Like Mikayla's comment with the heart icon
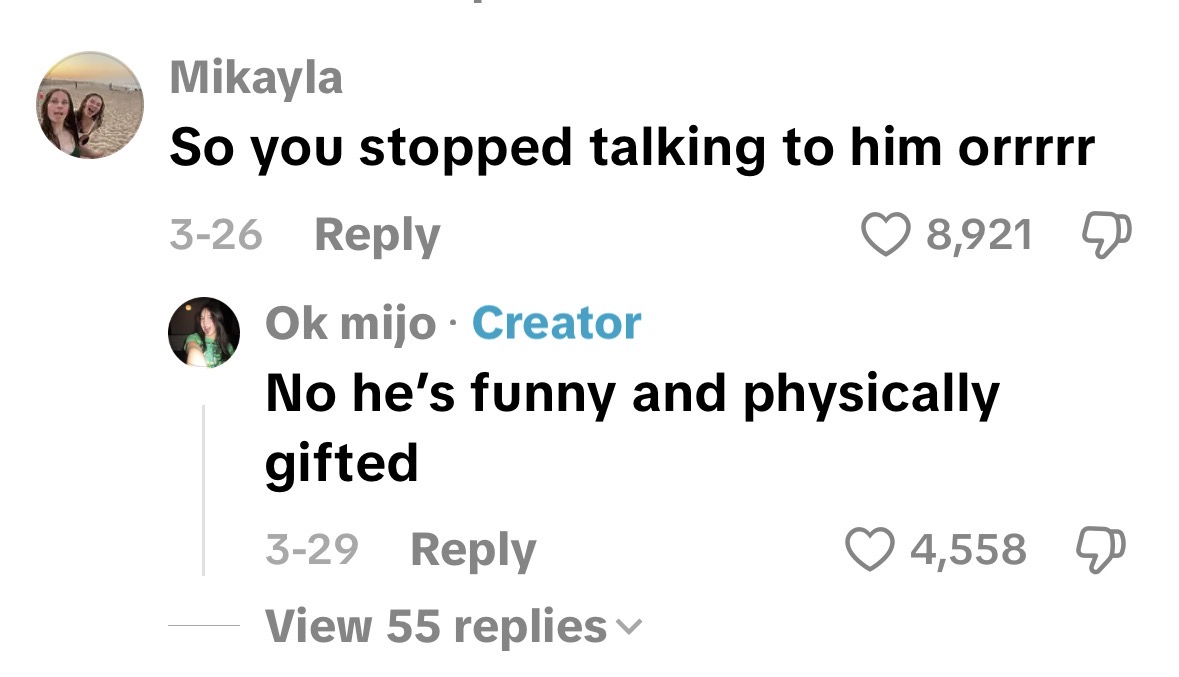The width and height of the screenshot is (1179, 677). [x=885, y=235]
